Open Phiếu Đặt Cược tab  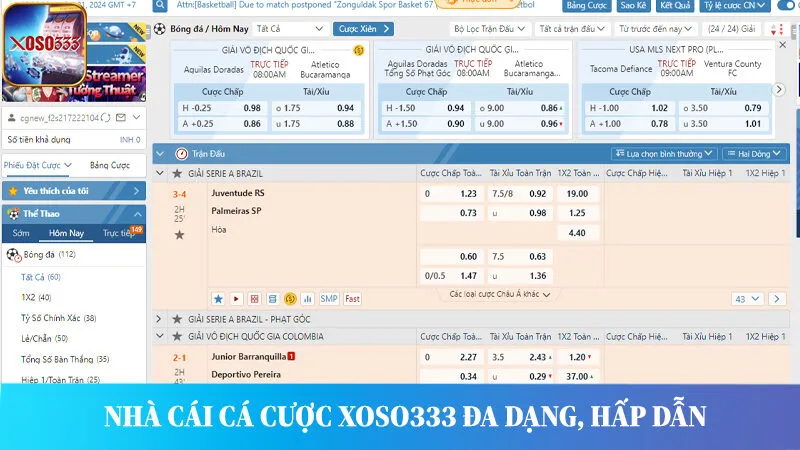coord(37,165)
